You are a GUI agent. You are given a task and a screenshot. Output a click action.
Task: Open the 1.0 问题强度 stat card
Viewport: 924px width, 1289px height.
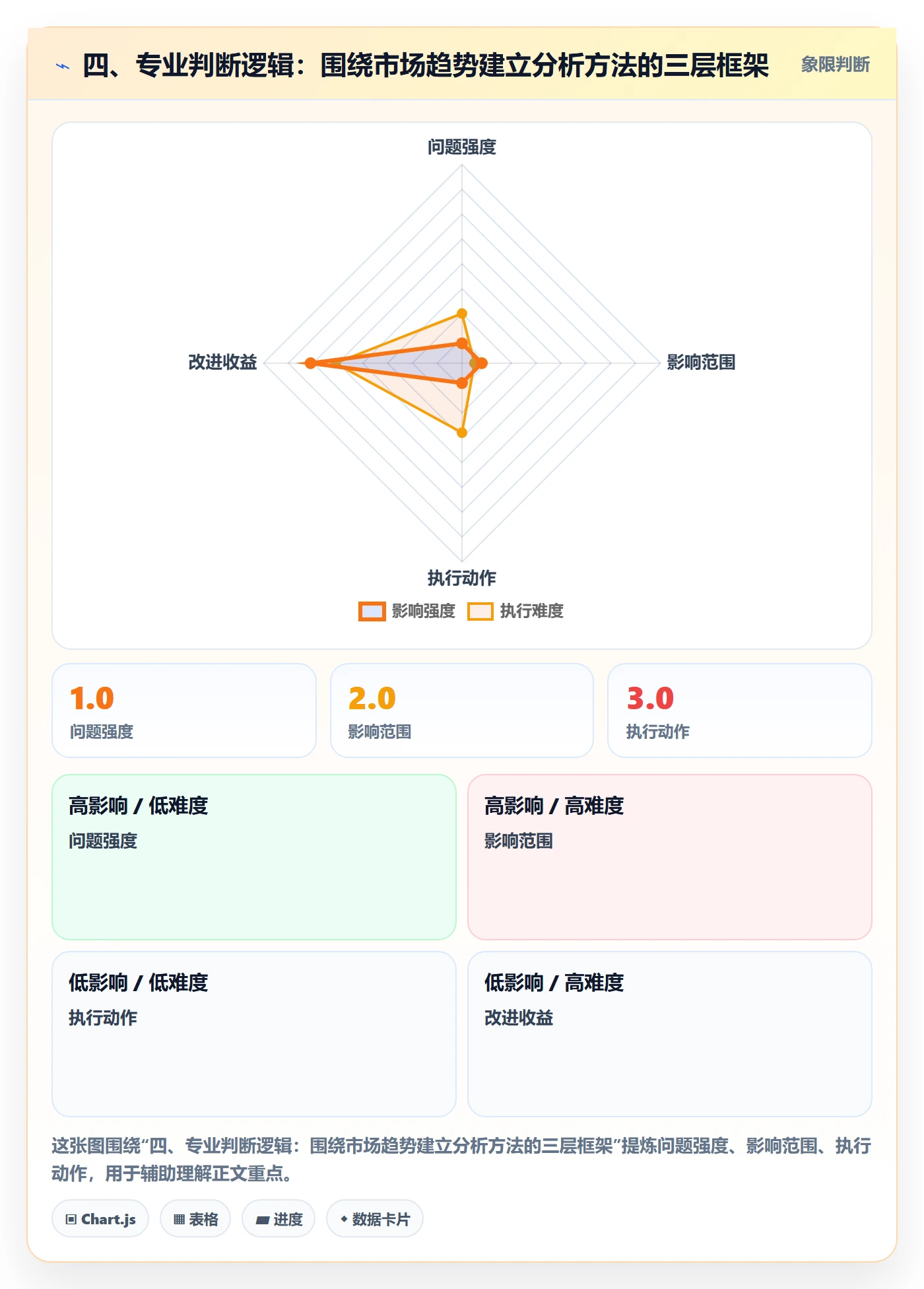pos(184,711)
